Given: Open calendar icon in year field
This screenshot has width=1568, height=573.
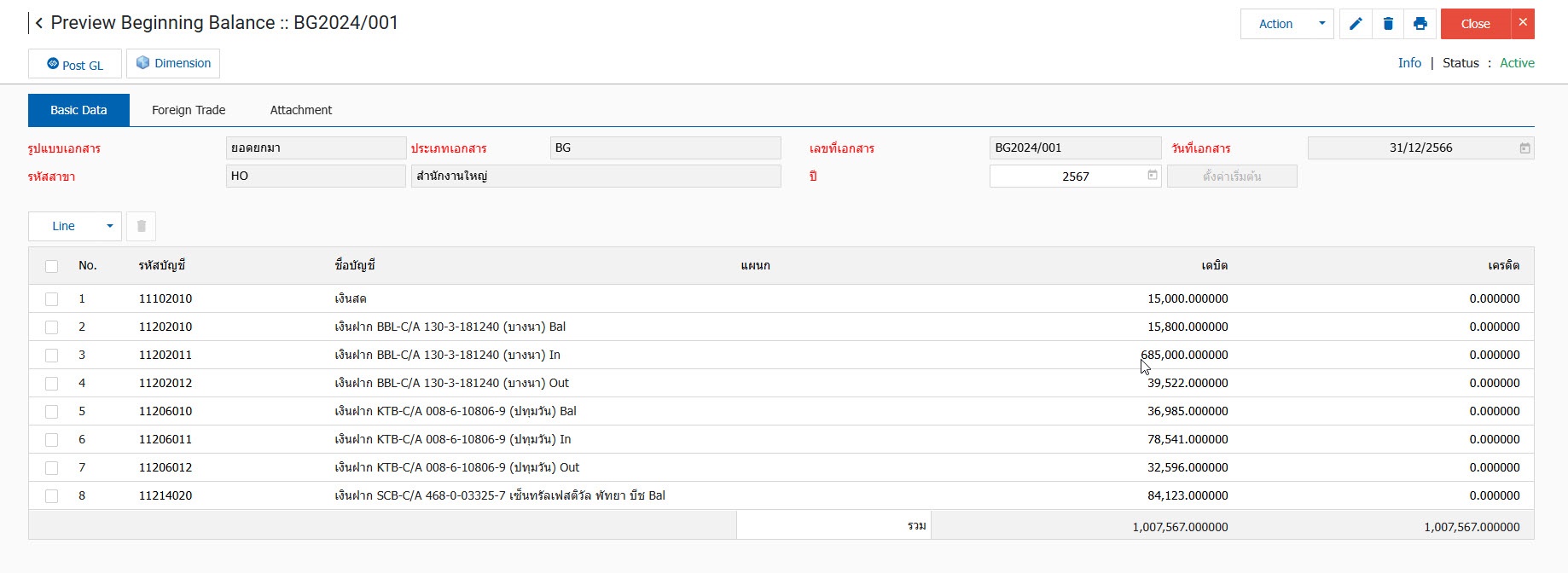Looking at the screenshot, I should coord(1153,176).
